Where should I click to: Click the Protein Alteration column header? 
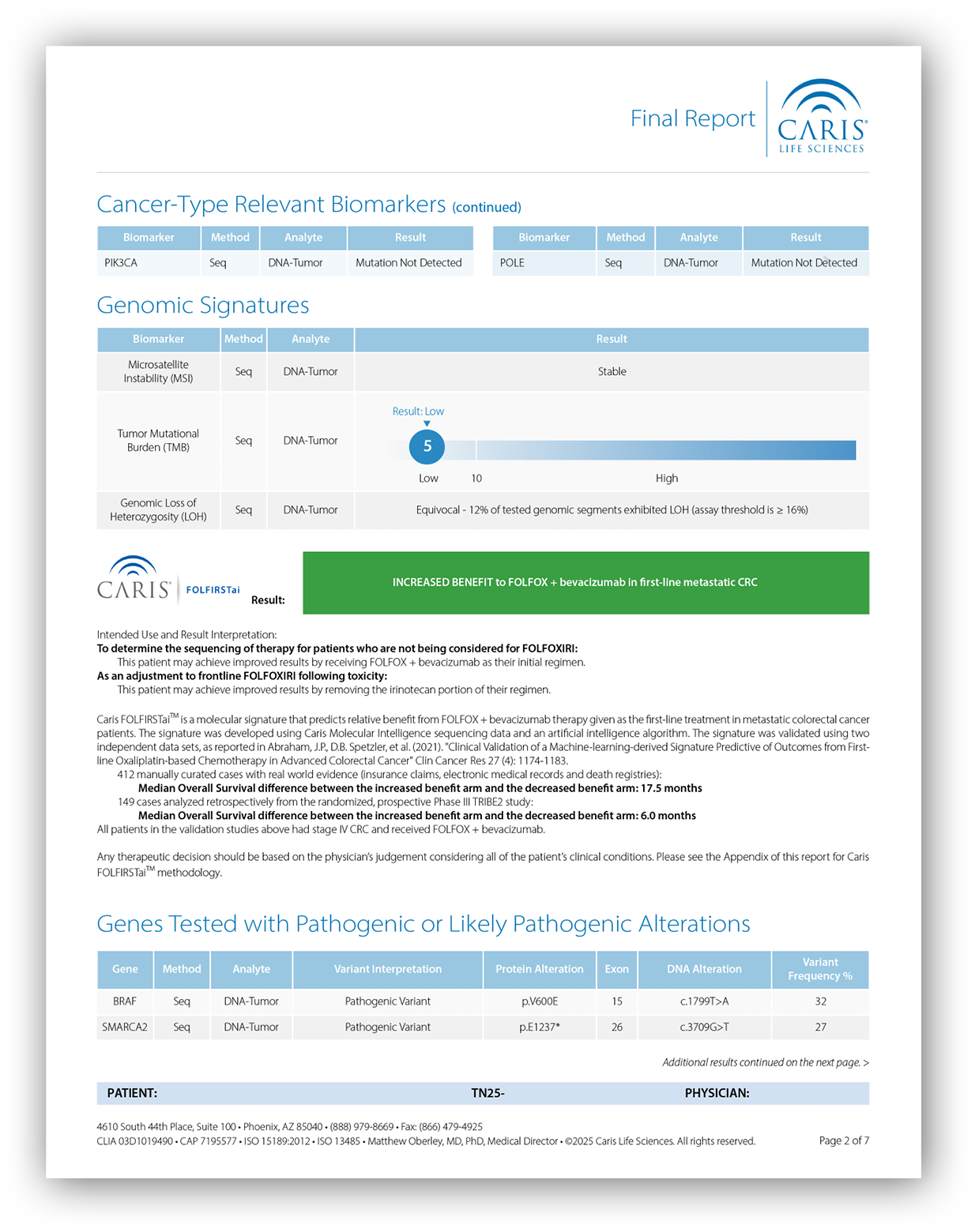click(539, 969)
